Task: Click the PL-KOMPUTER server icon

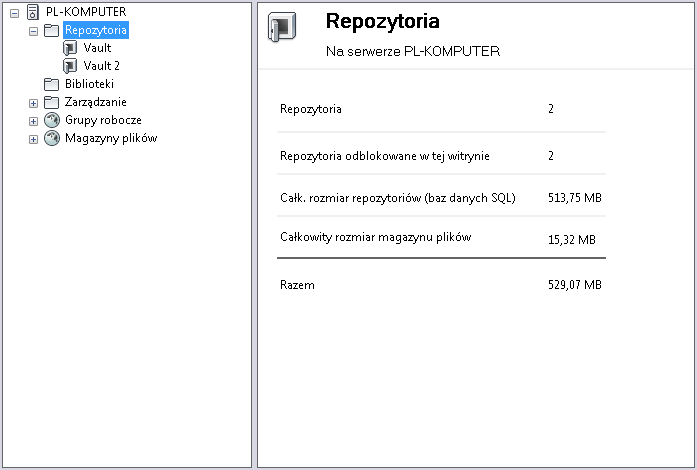Action: tap(33, 12)
